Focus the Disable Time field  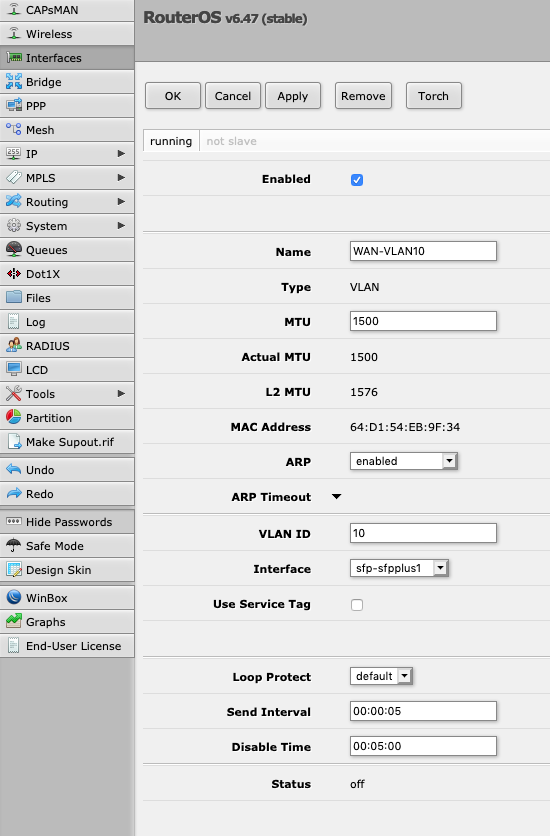[423, 746]
